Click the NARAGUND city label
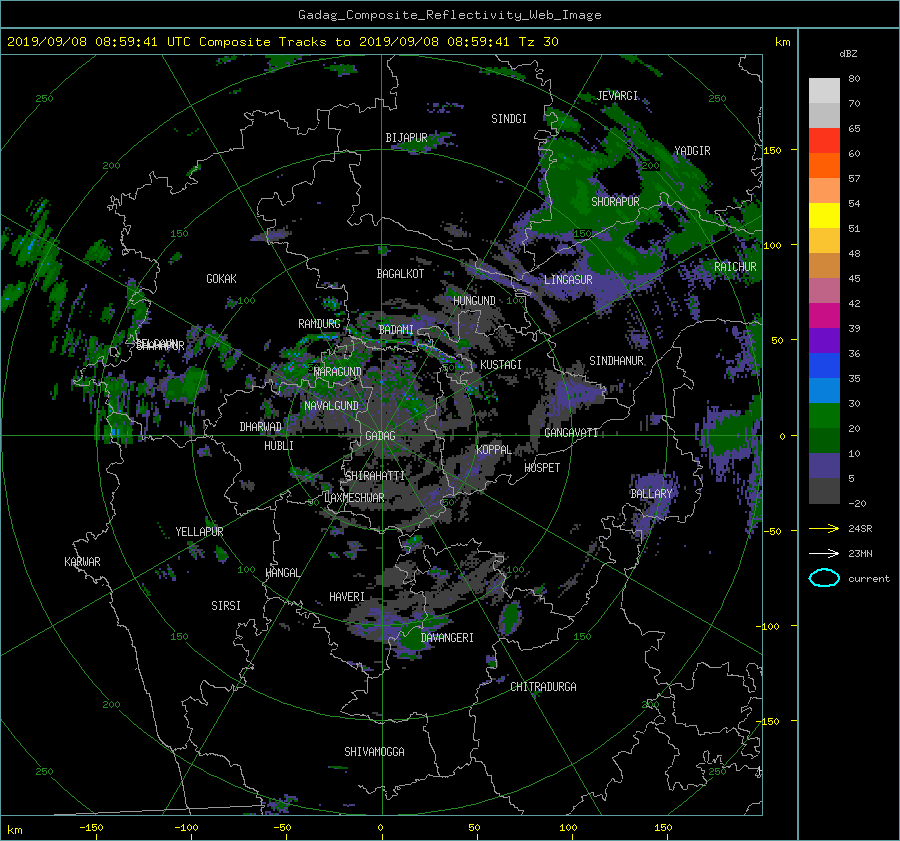The image size is (900, 841). 338,371
